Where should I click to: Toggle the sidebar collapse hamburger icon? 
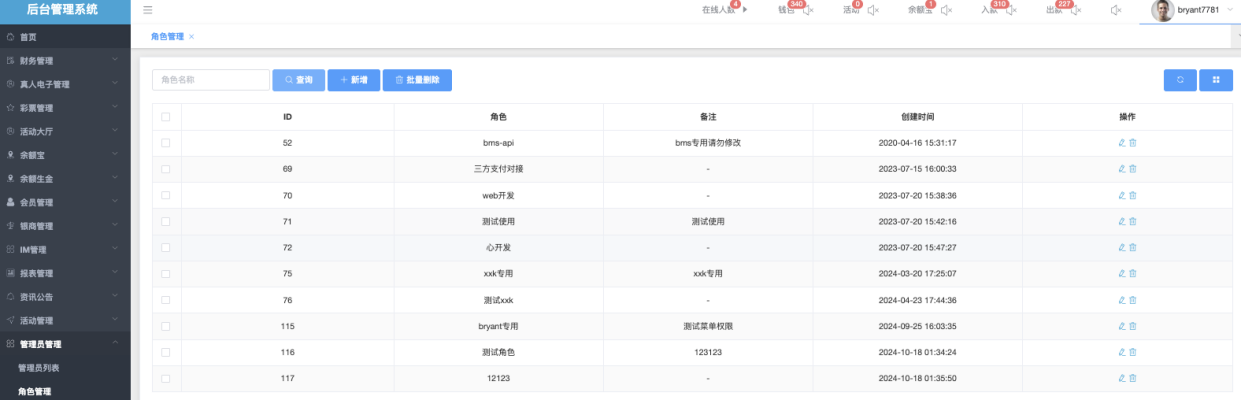point(148,10)
